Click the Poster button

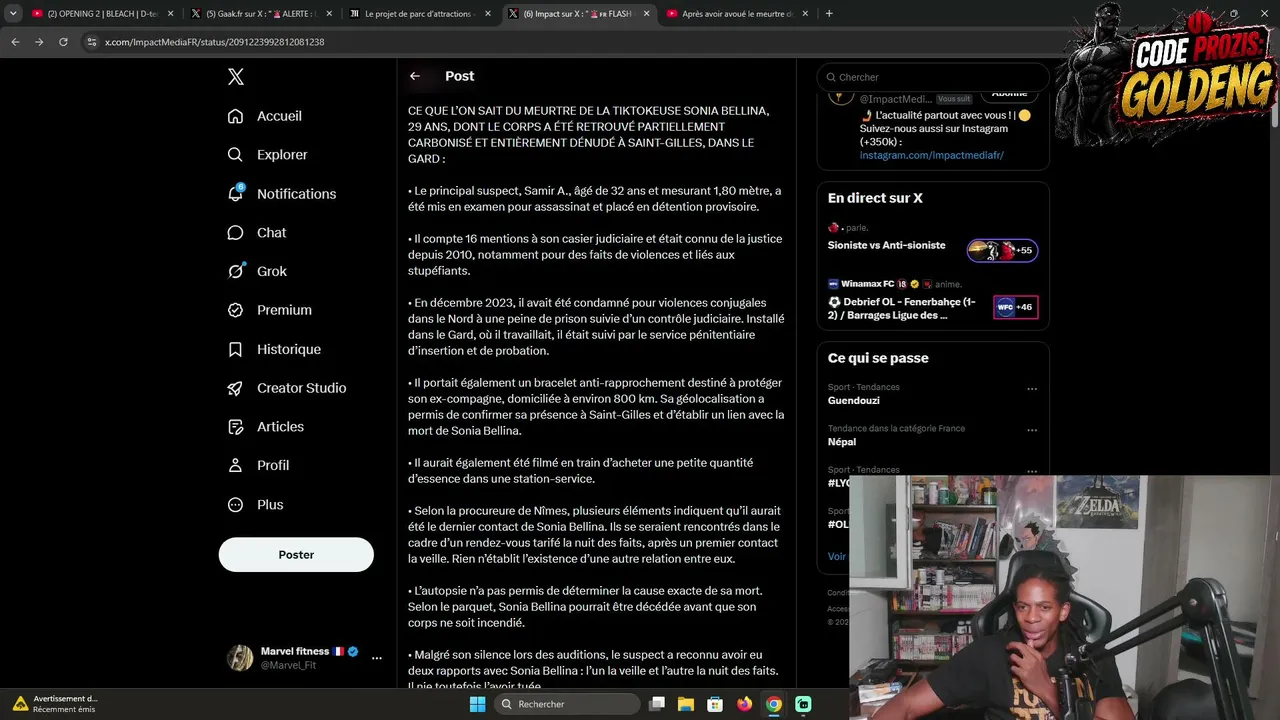(296, 555)
